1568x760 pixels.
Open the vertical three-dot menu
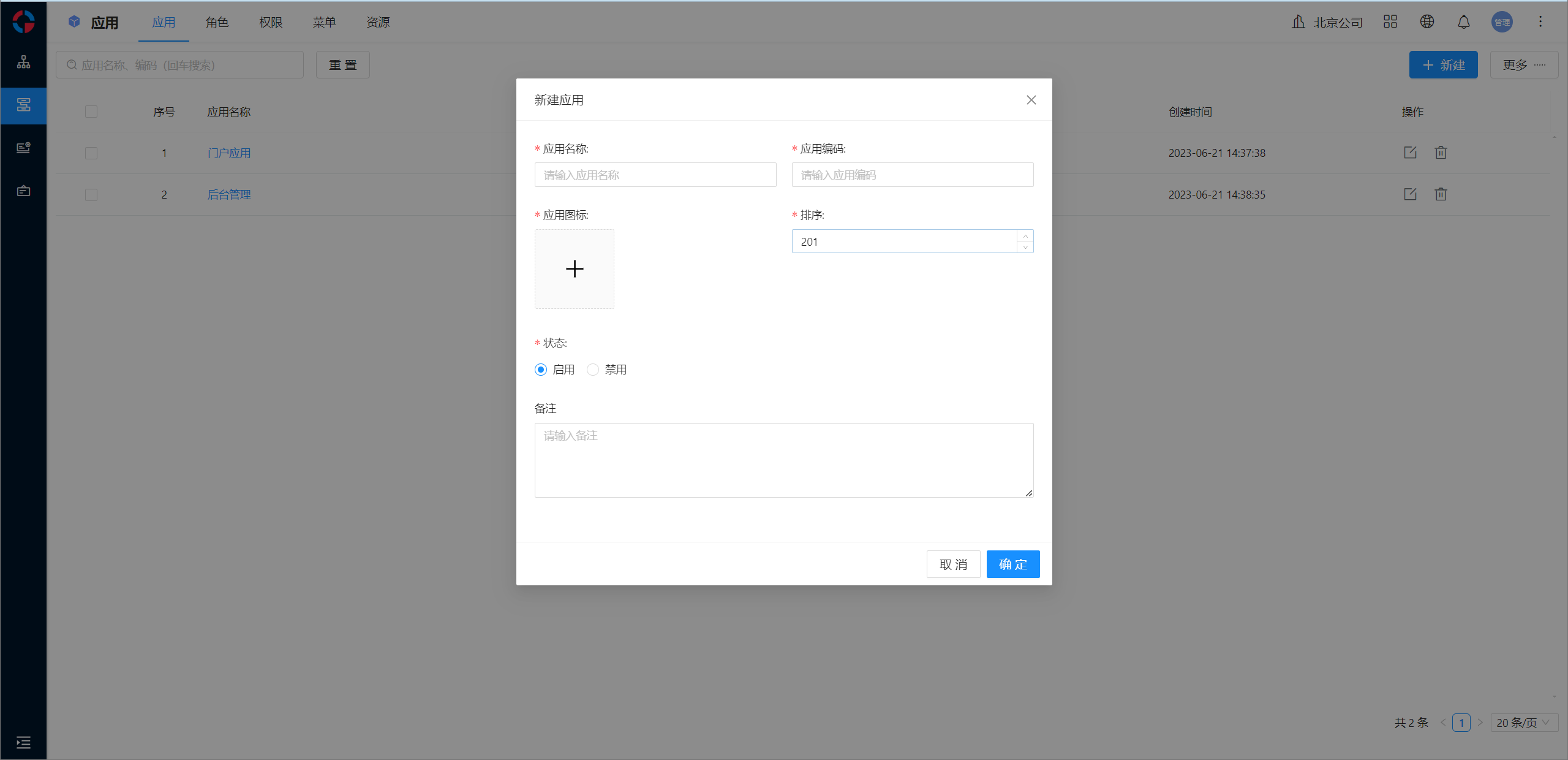[x=1540, y=22]
